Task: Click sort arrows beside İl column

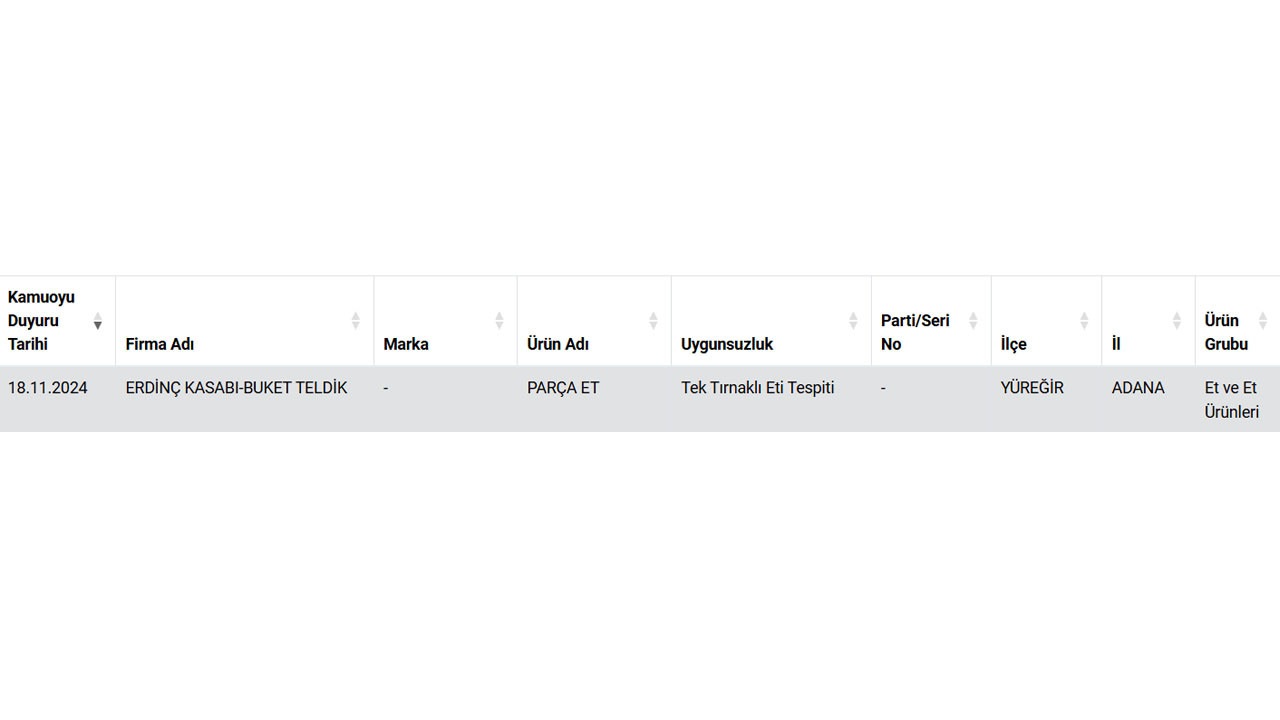Action: (x=1177, y=321)
